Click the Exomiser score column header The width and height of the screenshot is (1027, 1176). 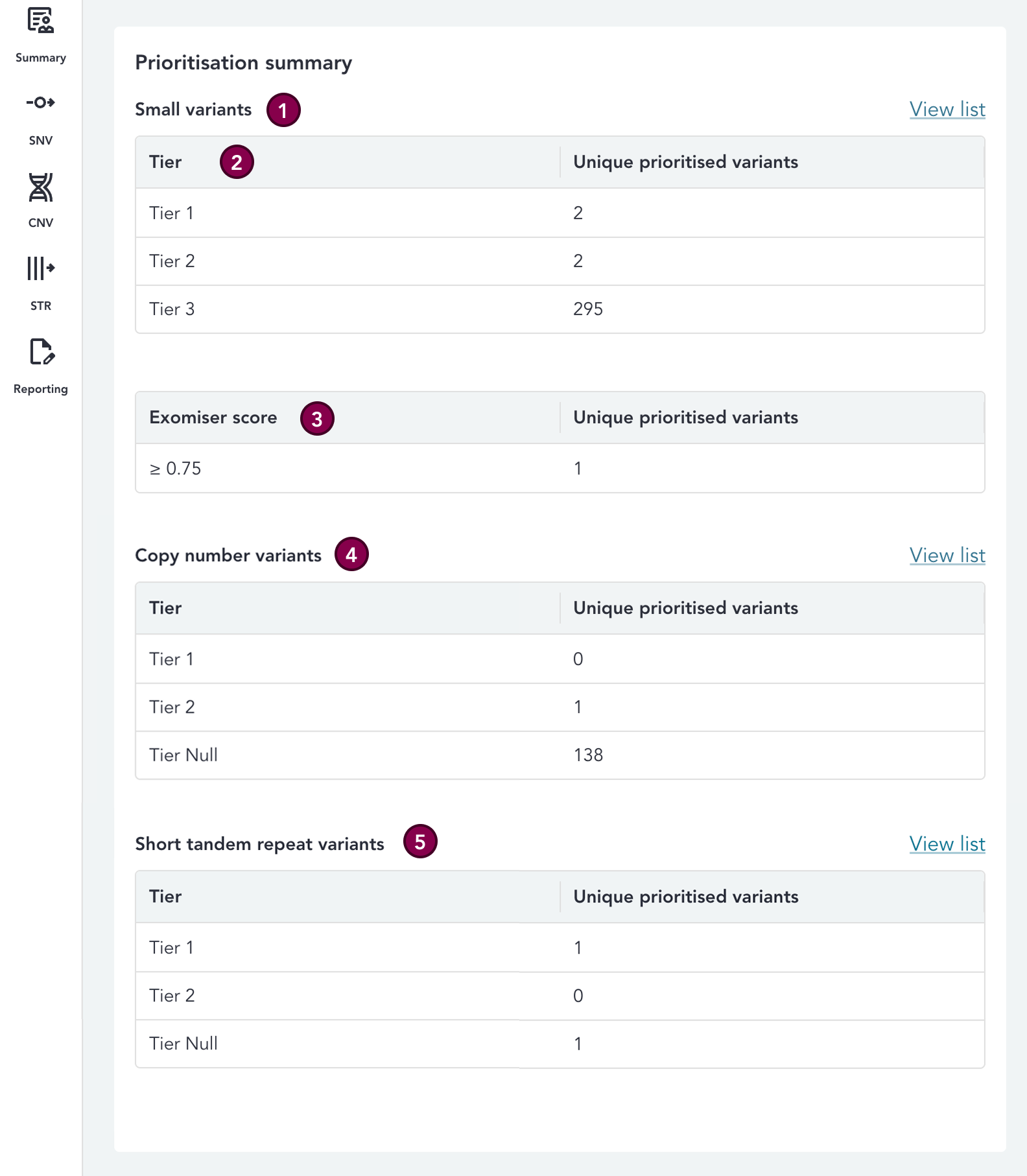coord(213,417)
